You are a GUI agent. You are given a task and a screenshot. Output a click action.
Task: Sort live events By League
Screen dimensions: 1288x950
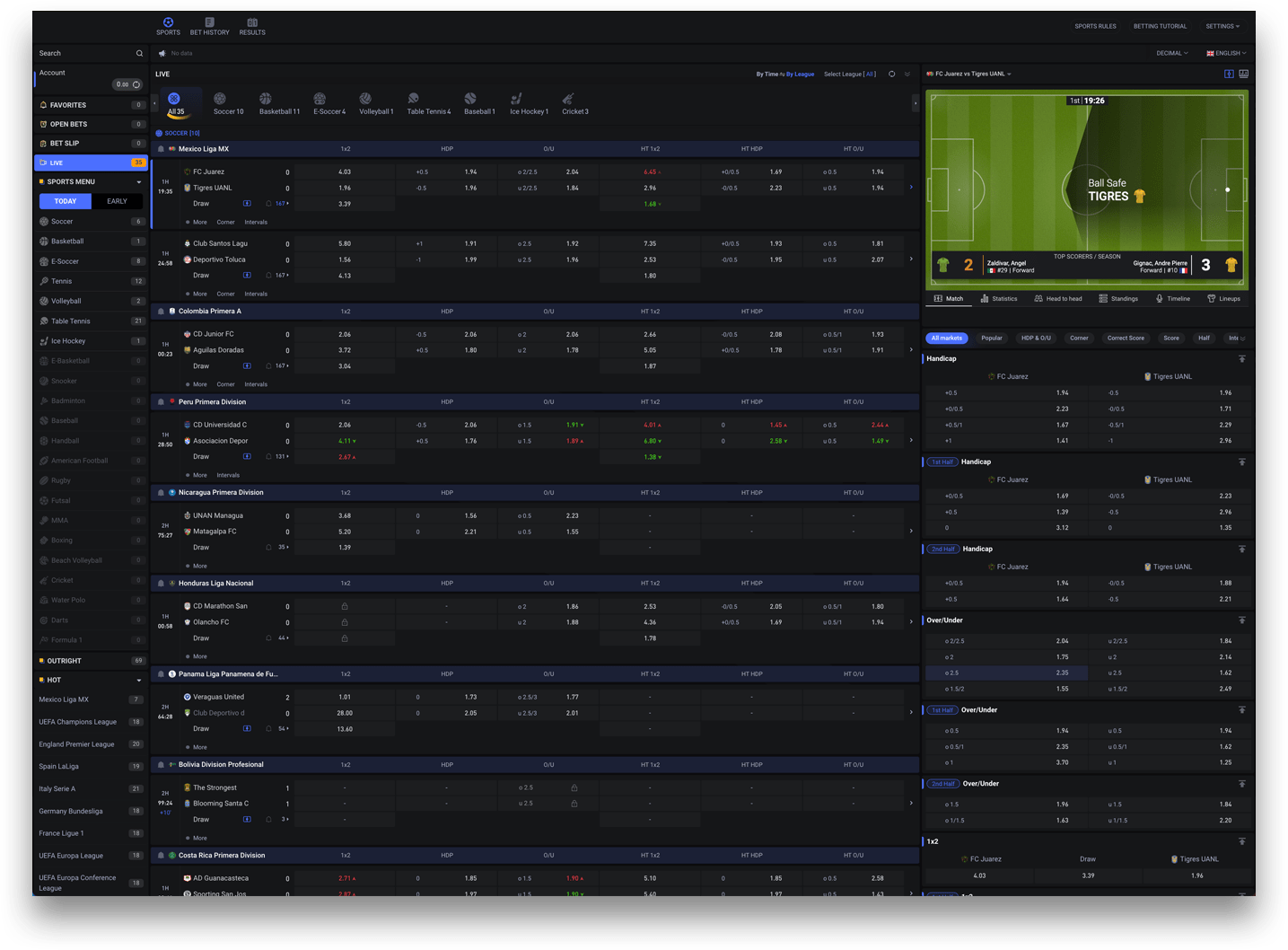pos(800,74)
